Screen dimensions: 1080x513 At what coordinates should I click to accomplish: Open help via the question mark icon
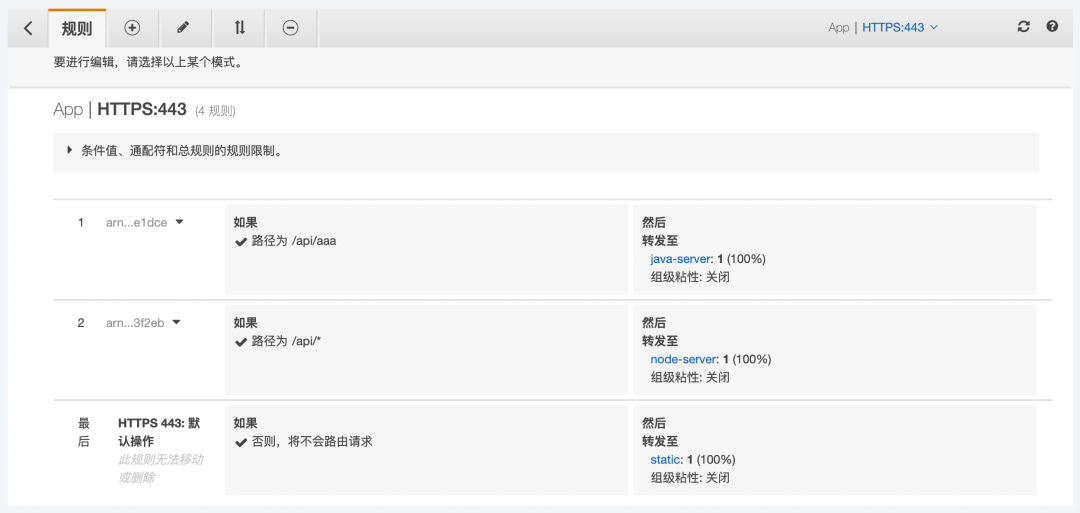(1052, 27)
